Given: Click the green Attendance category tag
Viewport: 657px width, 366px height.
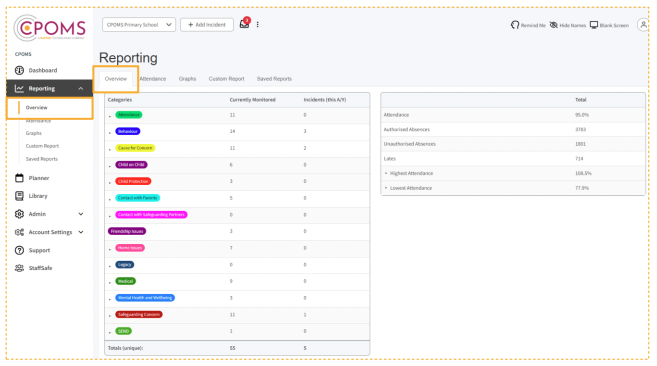Looking at the screenshot, I should coord(129,115).
